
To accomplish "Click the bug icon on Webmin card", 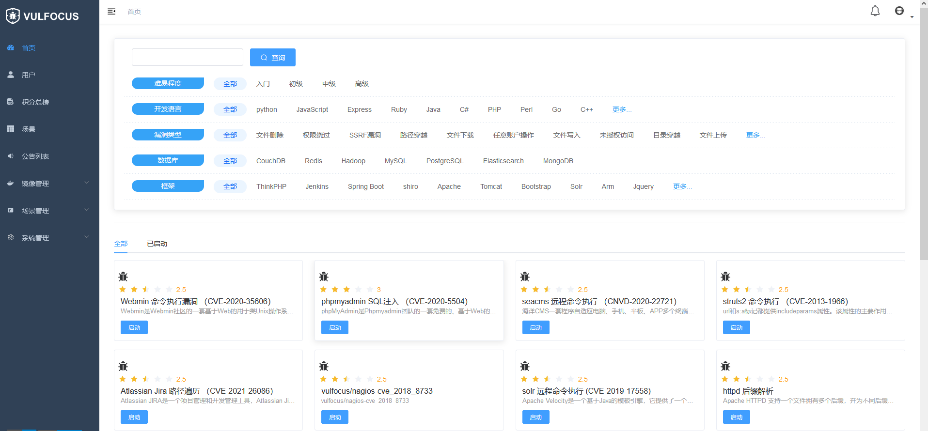I will click(122, 276).
